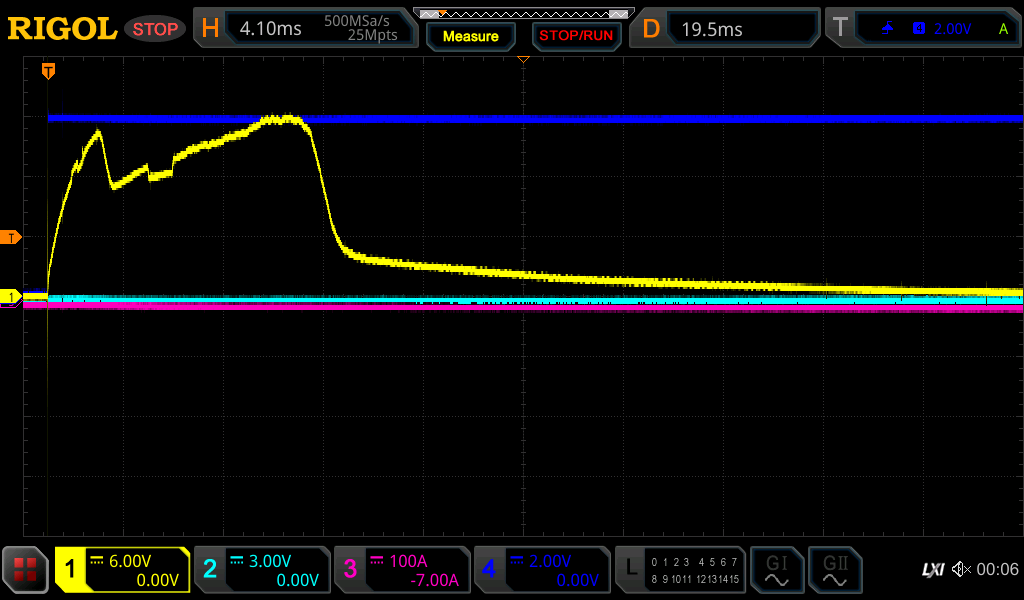This screenshot has height=600, width=1024.
Task: Open the Measure menu
Action: click(x=470, y=36)
